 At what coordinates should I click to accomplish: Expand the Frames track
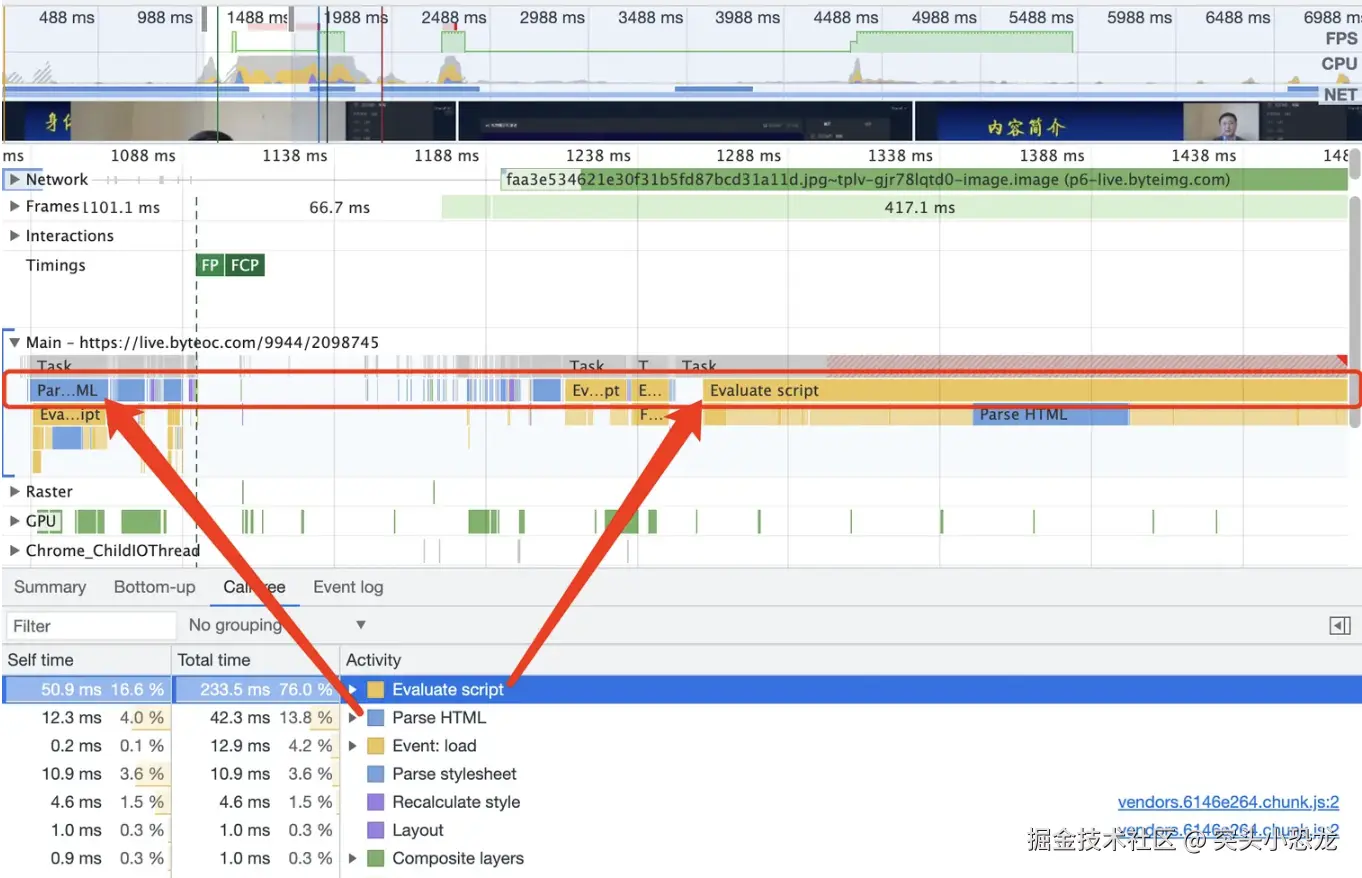pyautogui.click(x=15, y=207)
